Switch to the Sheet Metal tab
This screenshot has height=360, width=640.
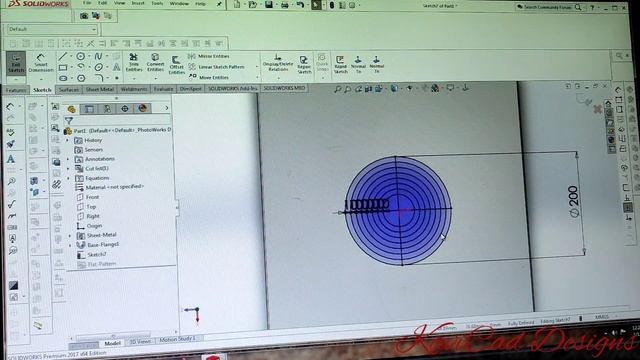[x=100, y=89]
